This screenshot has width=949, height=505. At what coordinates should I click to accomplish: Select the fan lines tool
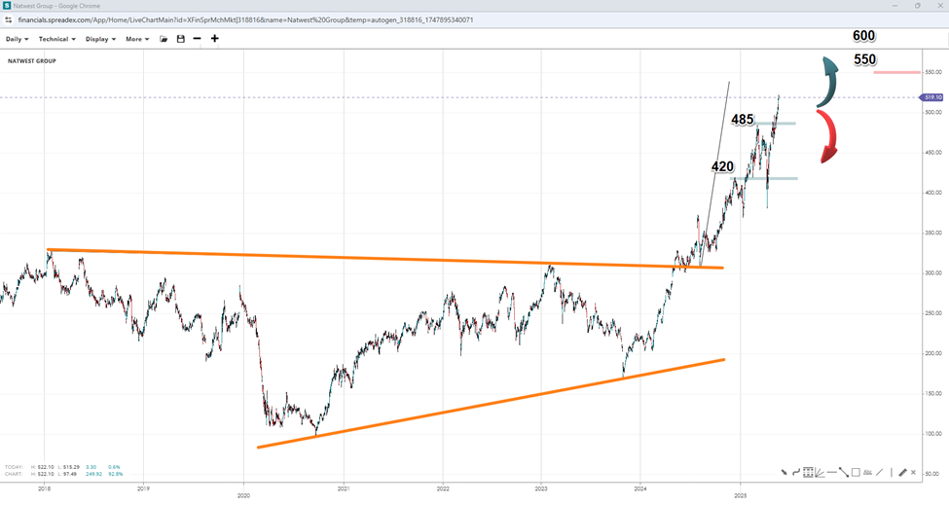820,472
